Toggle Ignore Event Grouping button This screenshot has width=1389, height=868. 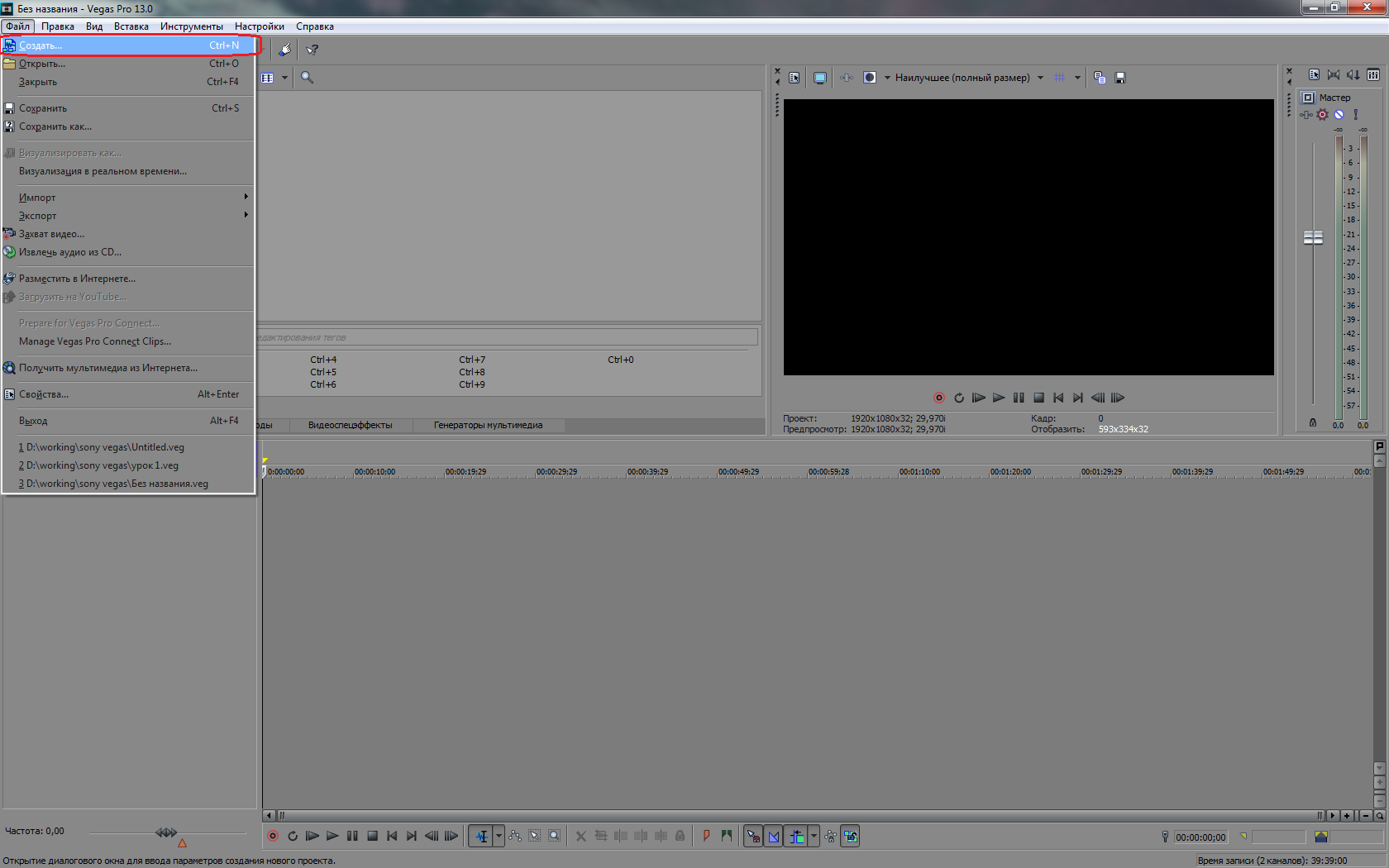point(851,836)
